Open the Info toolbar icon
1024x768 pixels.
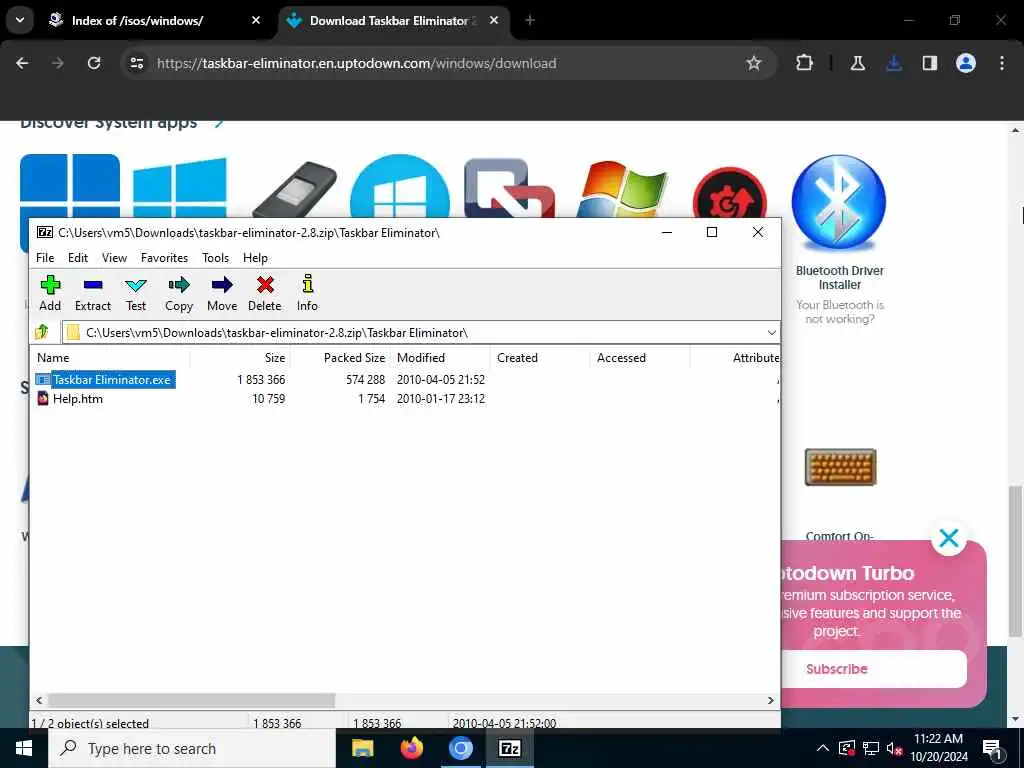tap(308, 293)
